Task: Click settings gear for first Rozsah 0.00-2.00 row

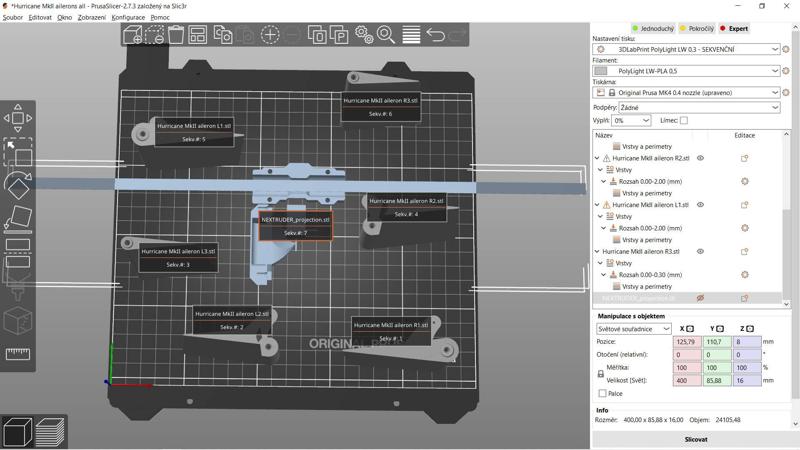Action: (x=744, y=181)
